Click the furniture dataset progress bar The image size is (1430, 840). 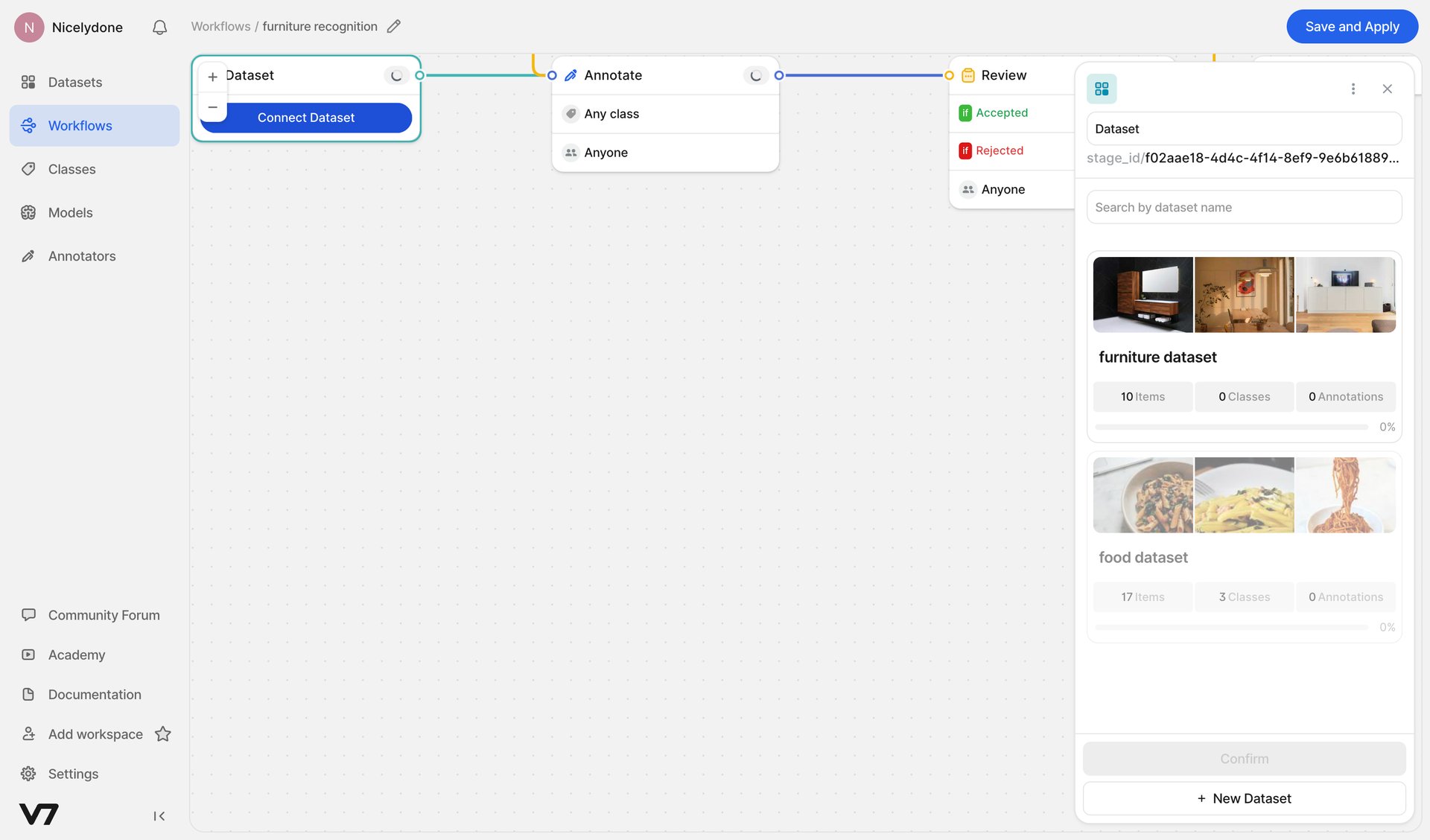pos(1233,427)
